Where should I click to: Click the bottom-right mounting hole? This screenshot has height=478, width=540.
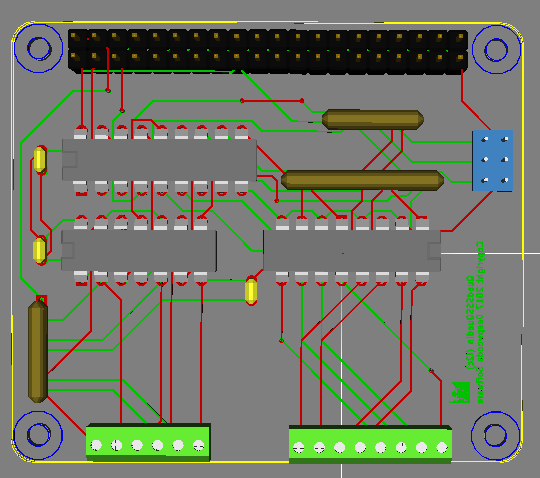point(496,436)
